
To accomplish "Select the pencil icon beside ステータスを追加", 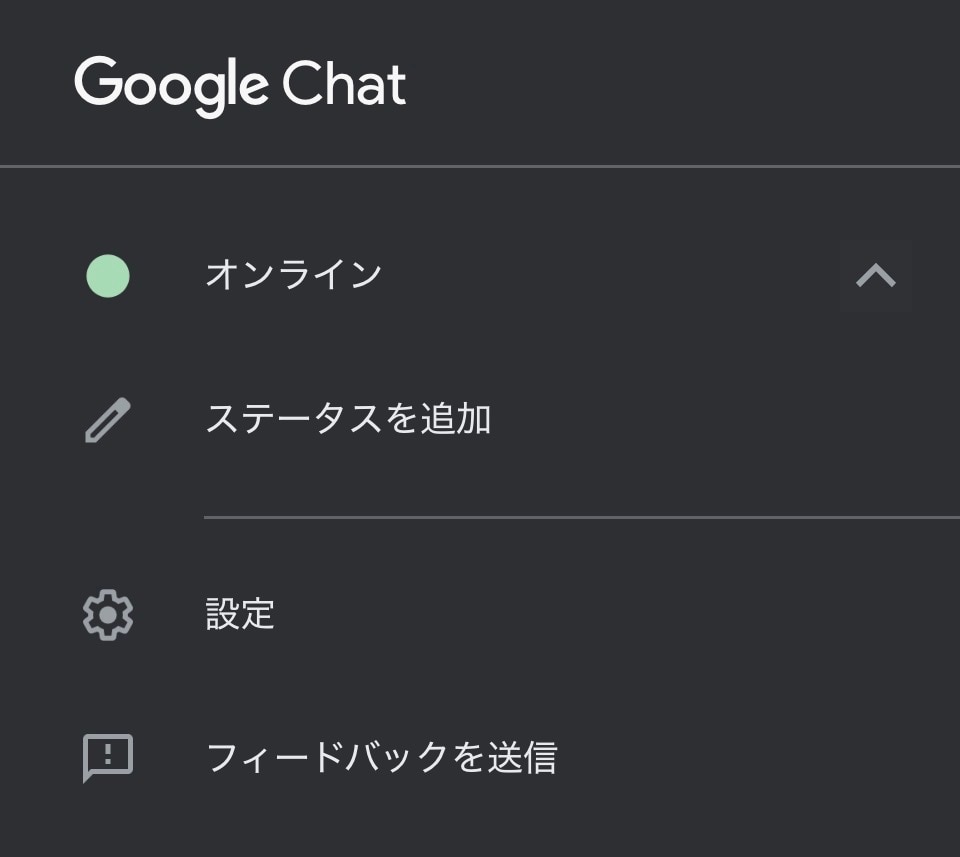I will [107, 419].
